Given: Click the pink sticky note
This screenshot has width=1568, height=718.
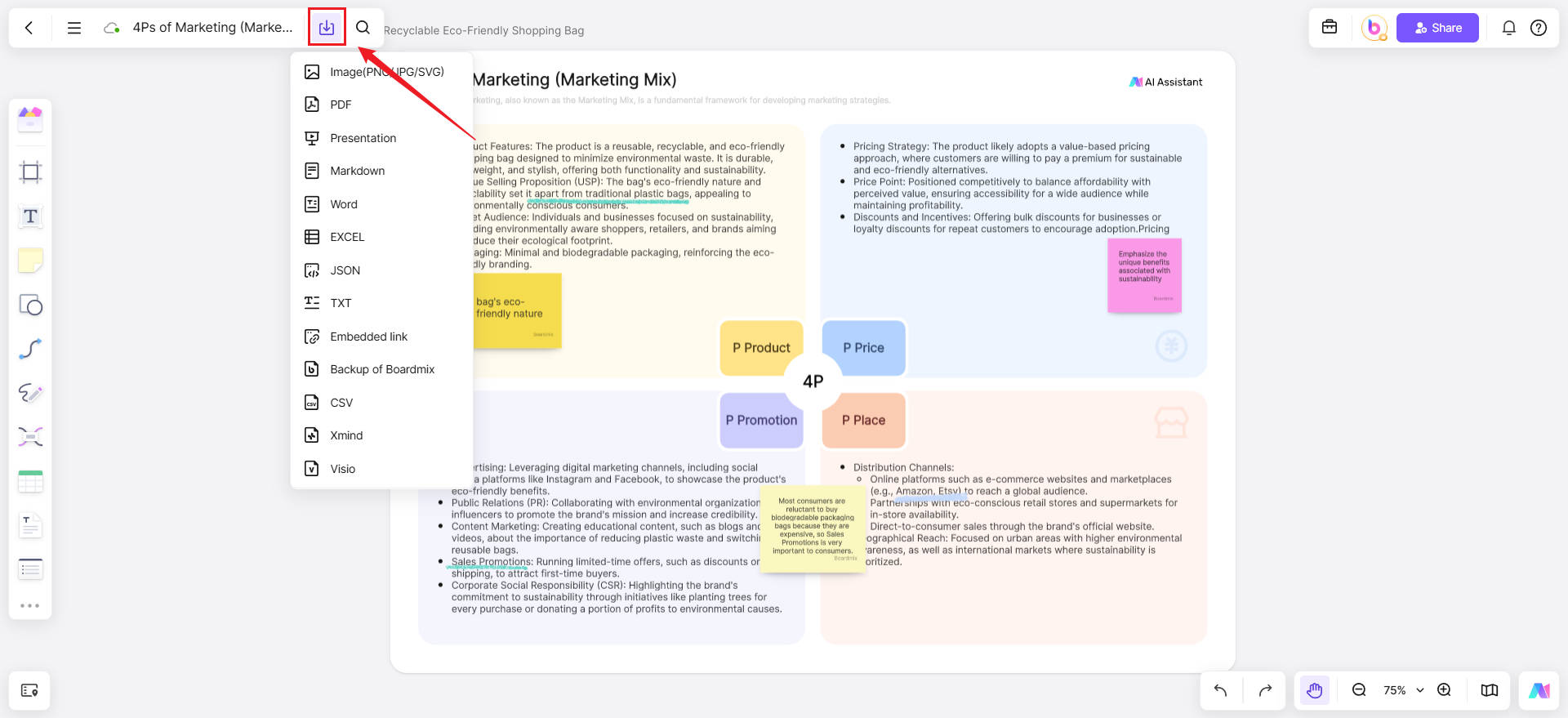Looking at the screenshot, I should 1144,275.
